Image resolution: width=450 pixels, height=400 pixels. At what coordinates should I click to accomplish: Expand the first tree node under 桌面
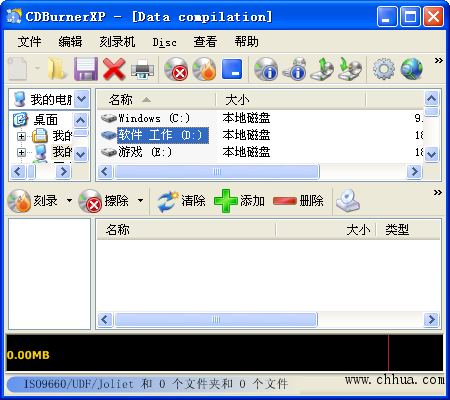coord(21,136)
